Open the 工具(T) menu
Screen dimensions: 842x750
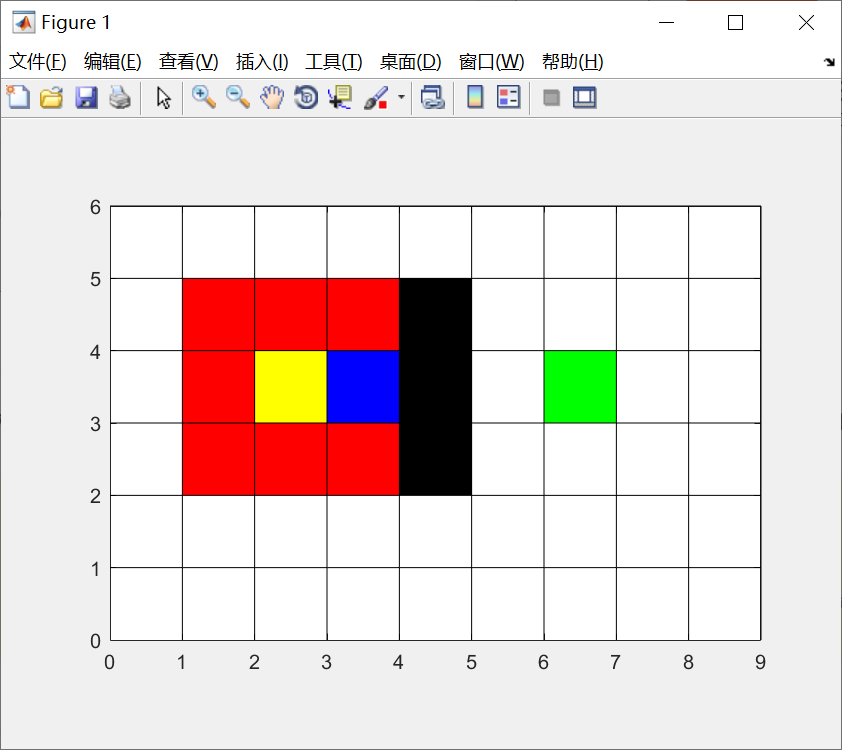click(x=333, y=62)
